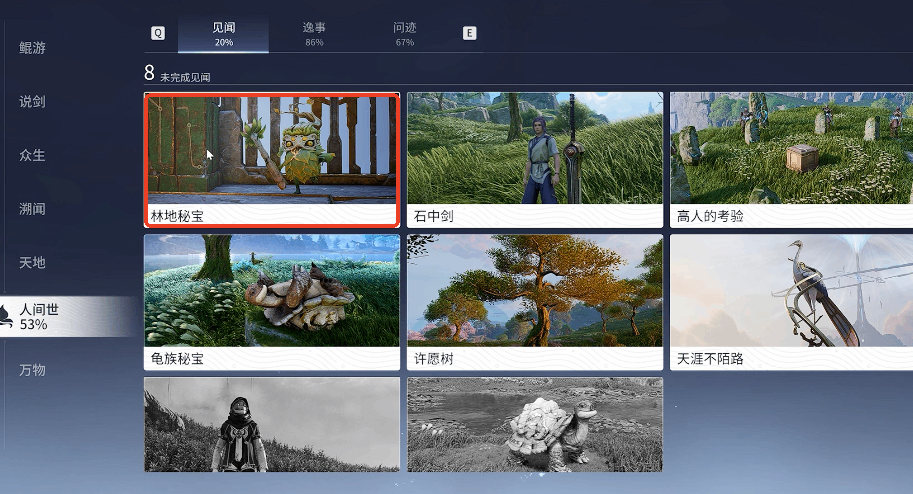The image size is (913, 494).
Task: Select 鲲游 in the sidebar
Action: pyautogui.click(x=32, y=48)
